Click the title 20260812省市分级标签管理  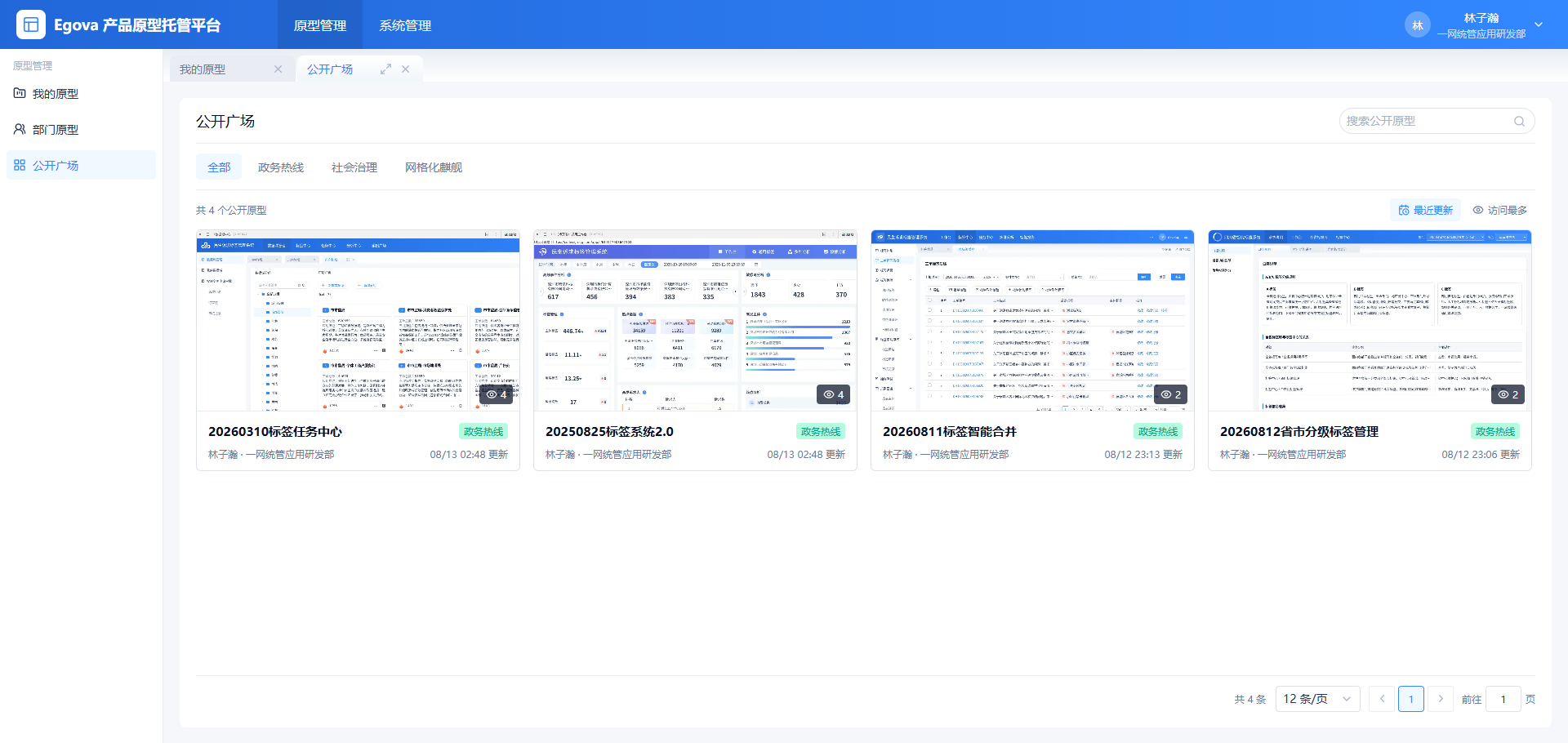click(x=1299, y=431)
